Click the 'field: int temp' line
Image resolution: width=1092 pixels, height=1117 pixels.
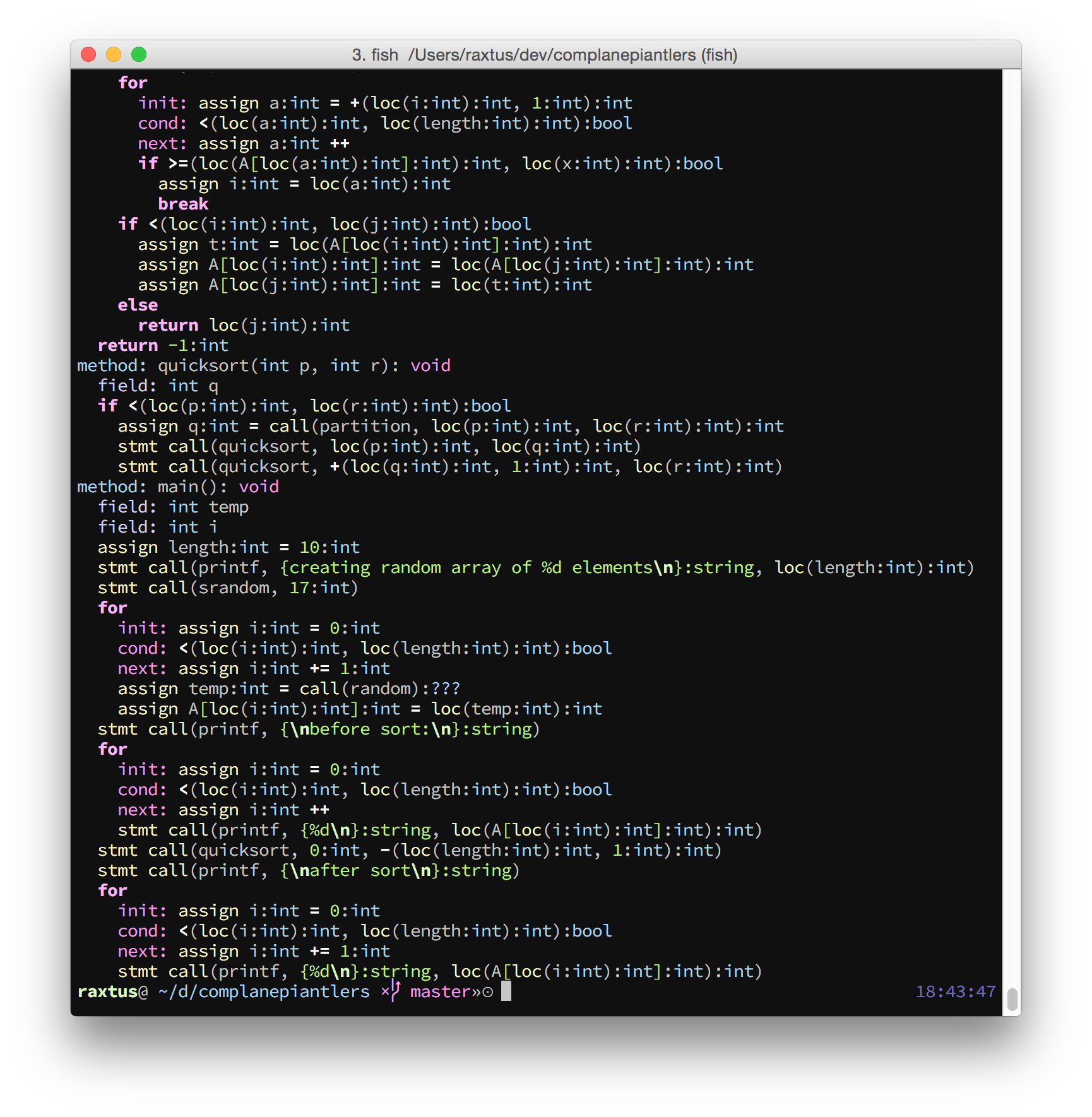[x=173, y=507]
